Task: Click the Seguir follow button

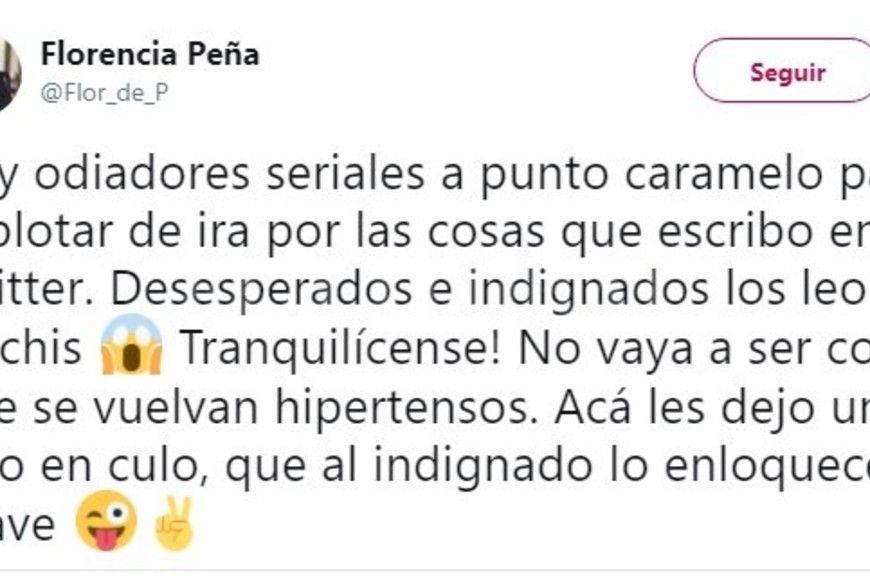Action: click(x=787, y=71)
